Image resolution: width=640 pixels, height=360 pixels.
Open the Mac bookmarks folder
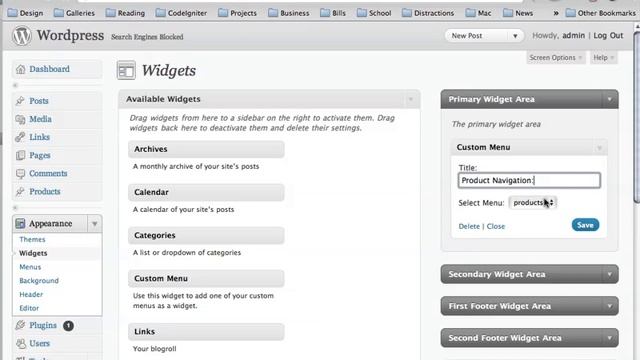coord(478,13)
